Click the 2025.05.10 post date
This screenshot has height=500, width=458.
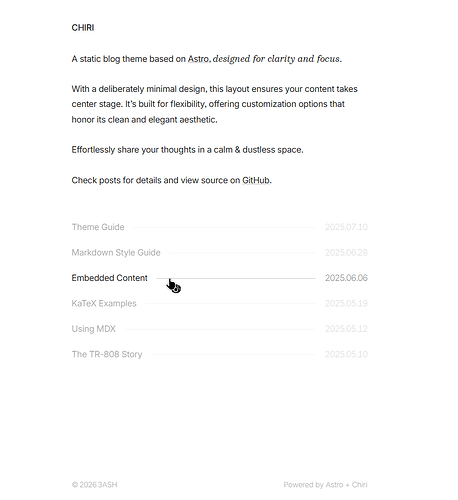click(346, 354)
